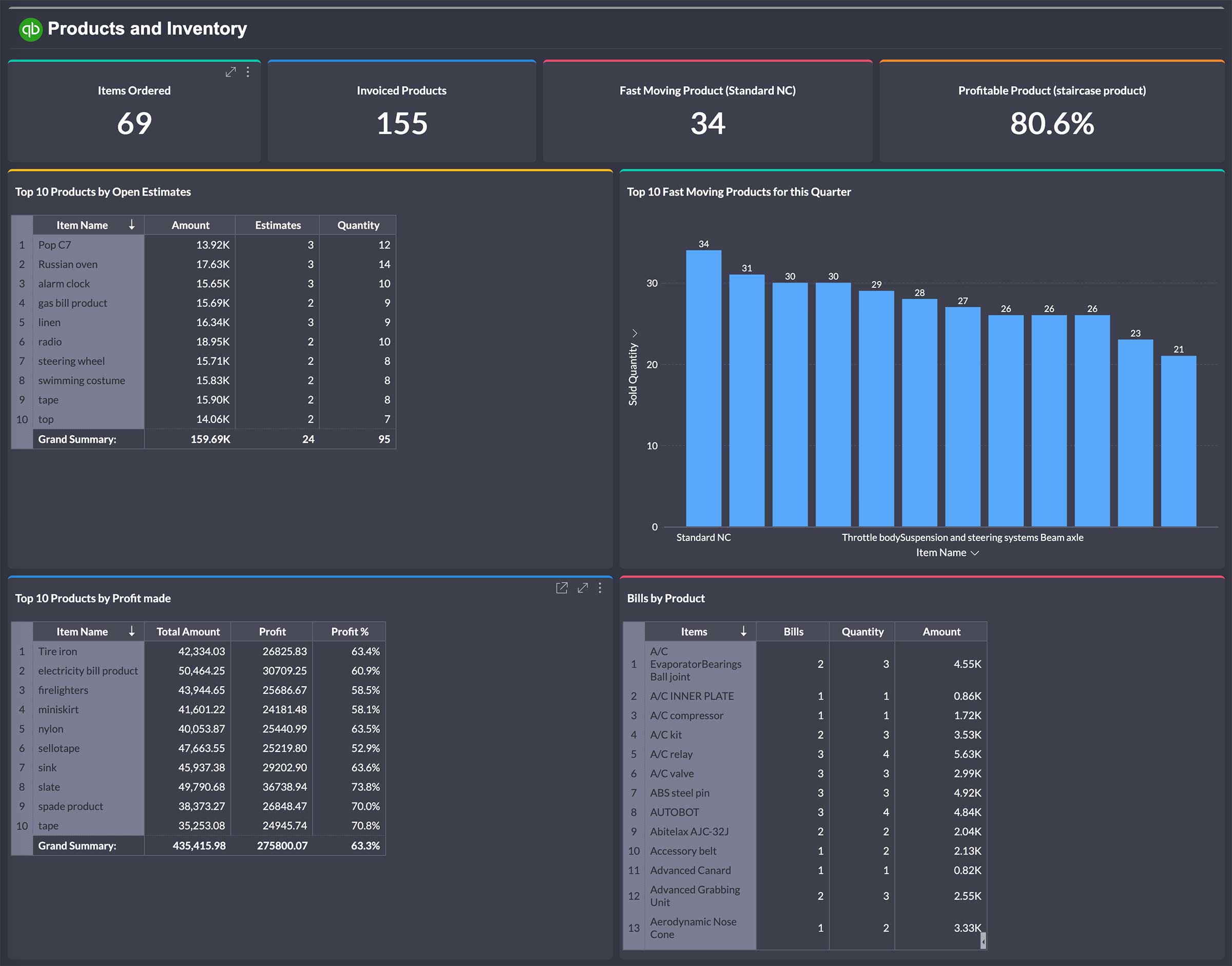Open the Item Name axis dropdown under the fast moving chart
The image size is (1232, 966).
click(974, 553)
